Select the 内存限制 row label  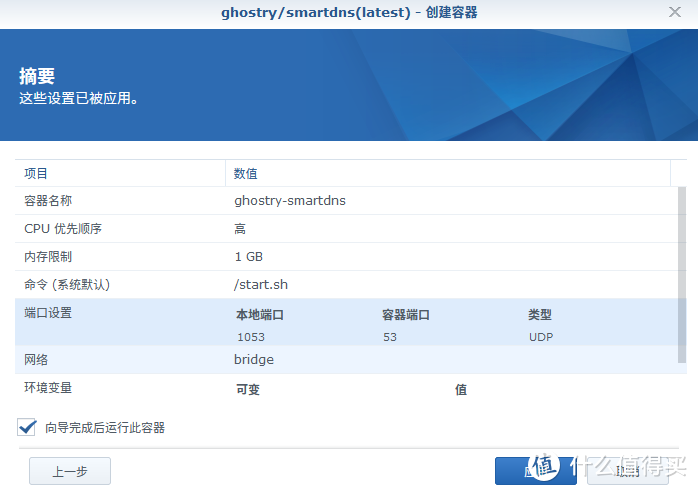coord(48,256)
